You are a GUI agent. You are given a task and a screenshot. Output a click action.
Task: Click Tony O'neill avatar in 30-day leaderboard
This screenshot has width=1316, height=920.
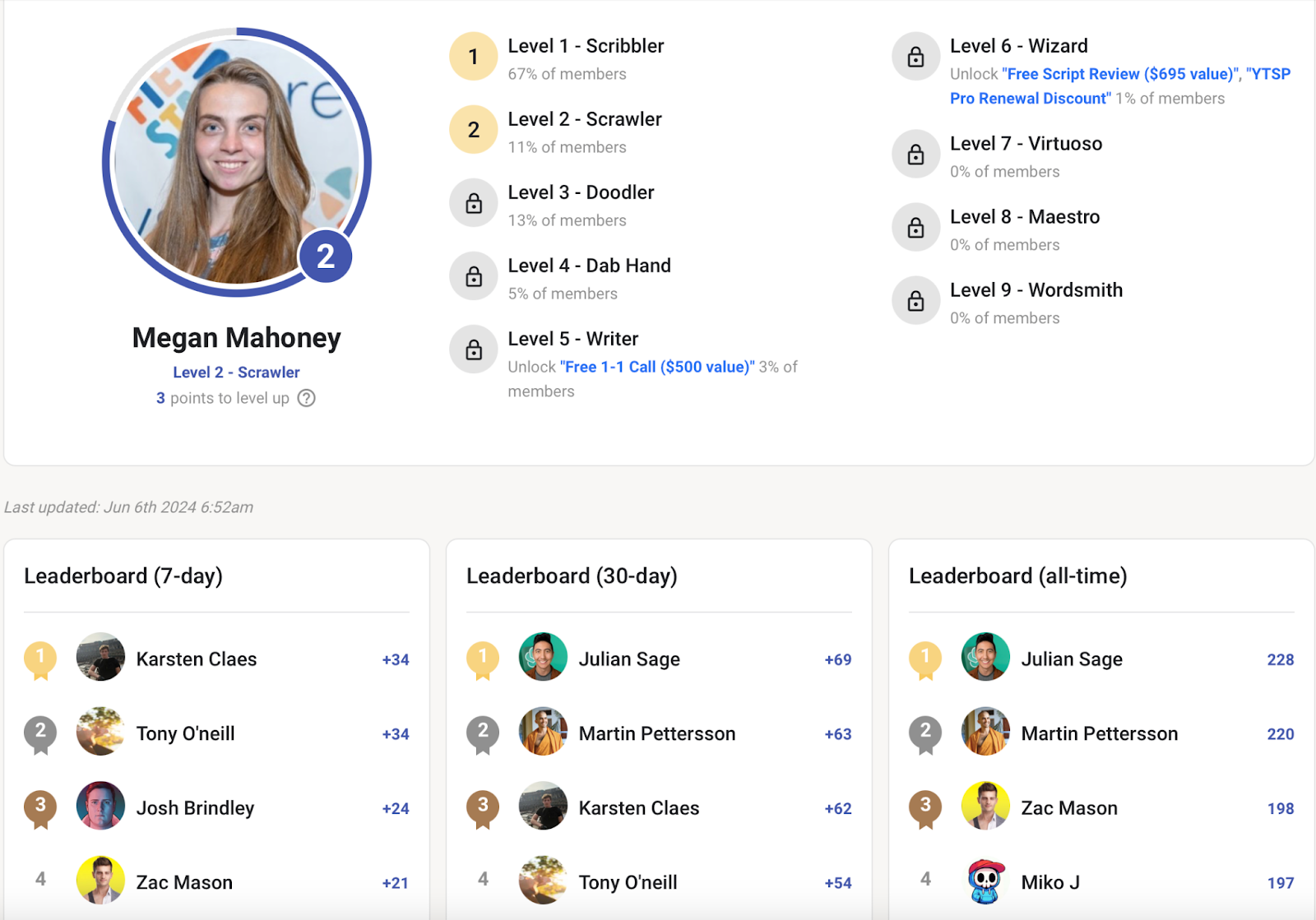pos(543,880)
